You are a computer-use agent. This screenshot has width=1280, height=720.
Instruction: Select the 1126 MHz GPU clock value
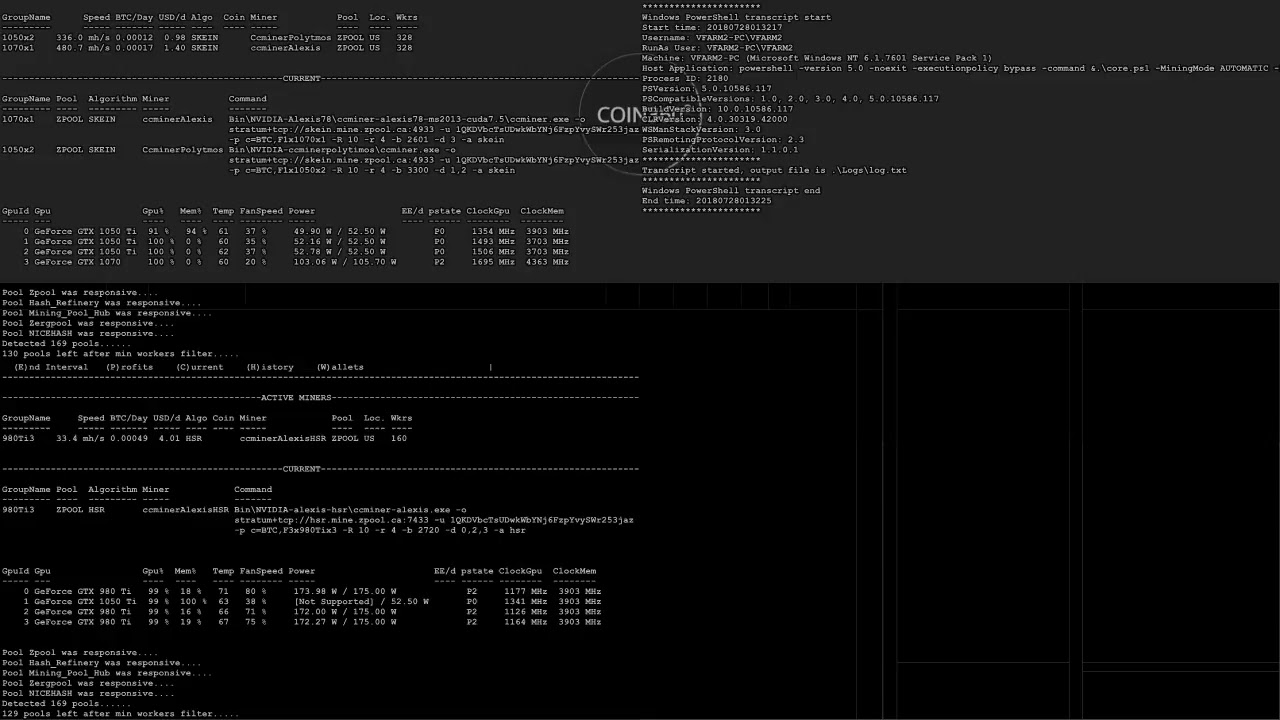[x=526, y=612]
